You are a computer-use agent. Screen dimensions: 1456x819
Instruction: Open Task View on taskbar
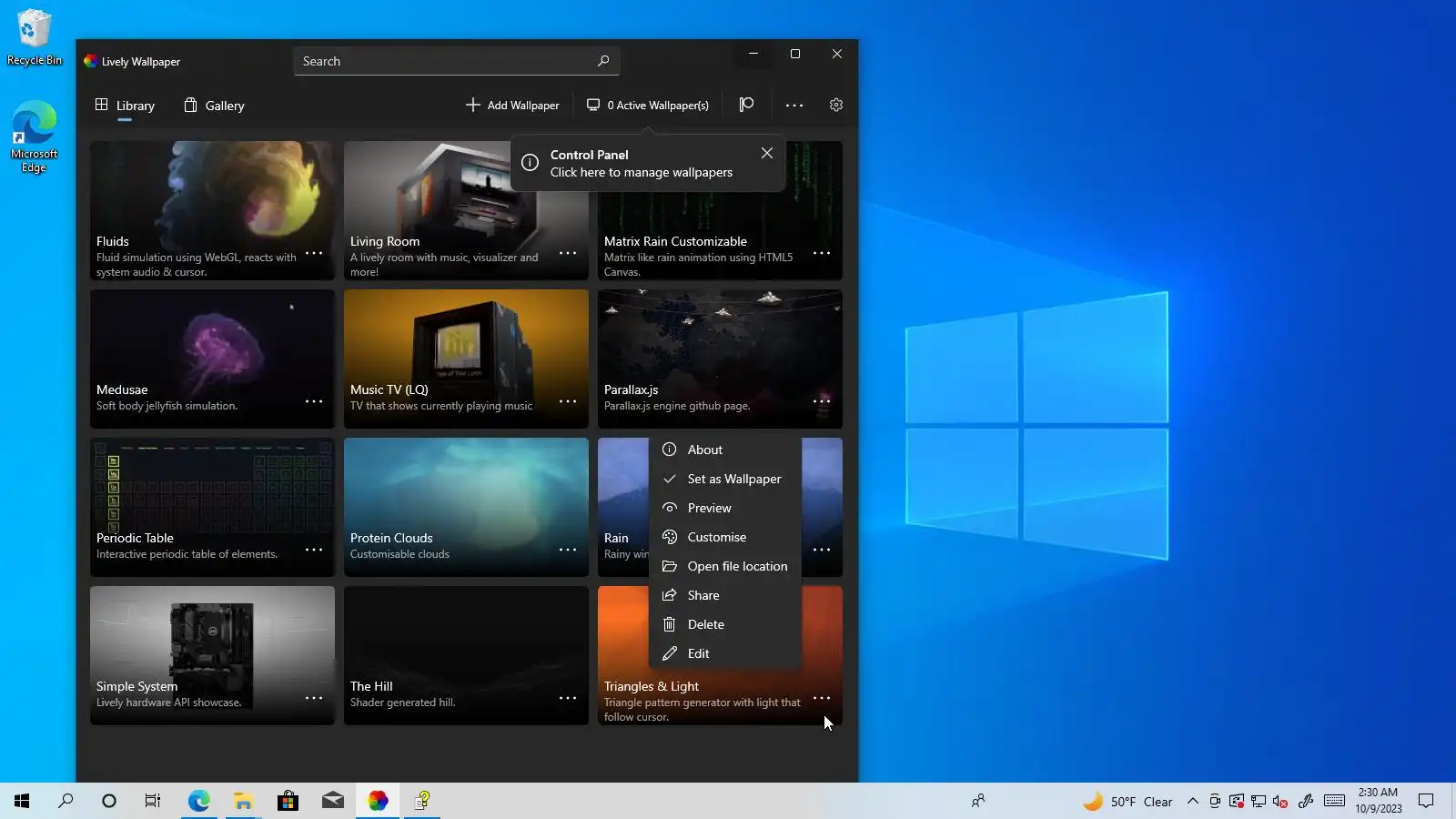coord(153,801)
